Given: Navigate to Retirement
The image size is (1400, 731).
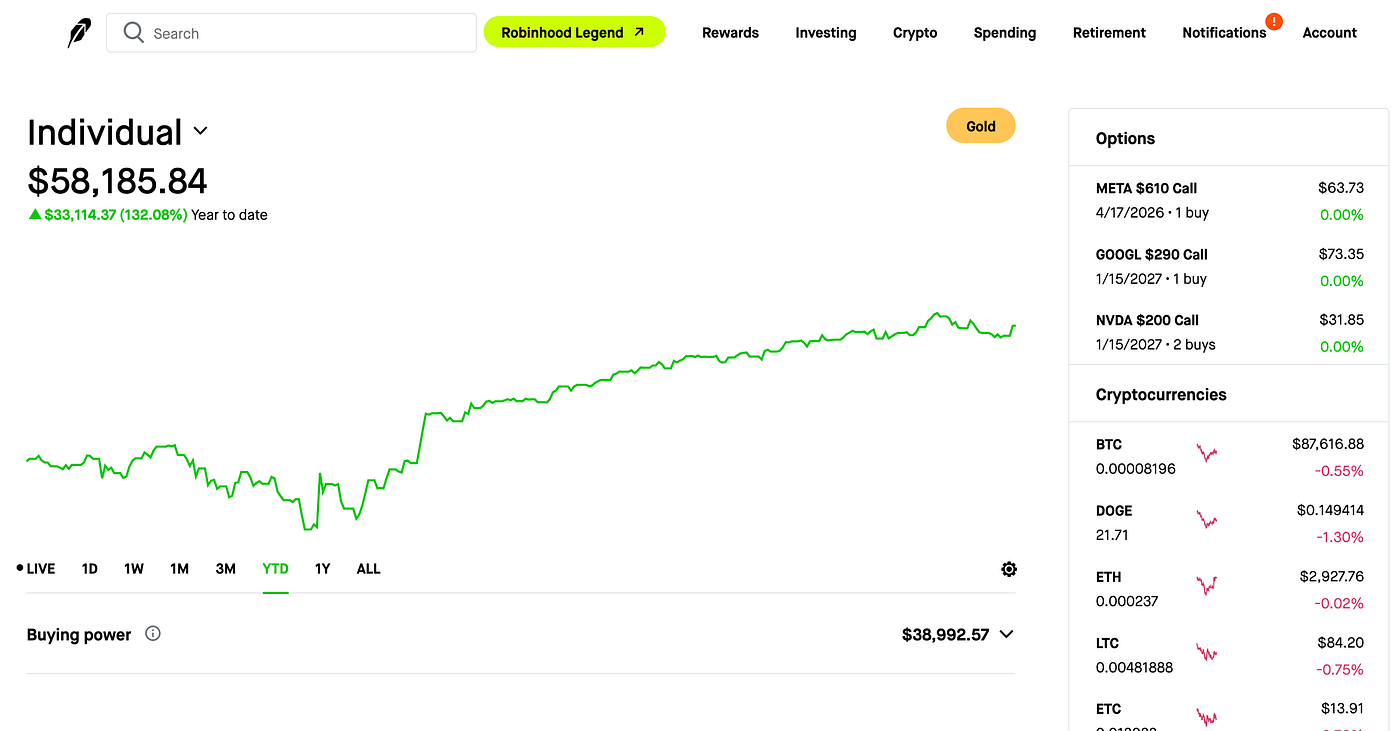Looking at the screenshot, I should (1109, 33).
